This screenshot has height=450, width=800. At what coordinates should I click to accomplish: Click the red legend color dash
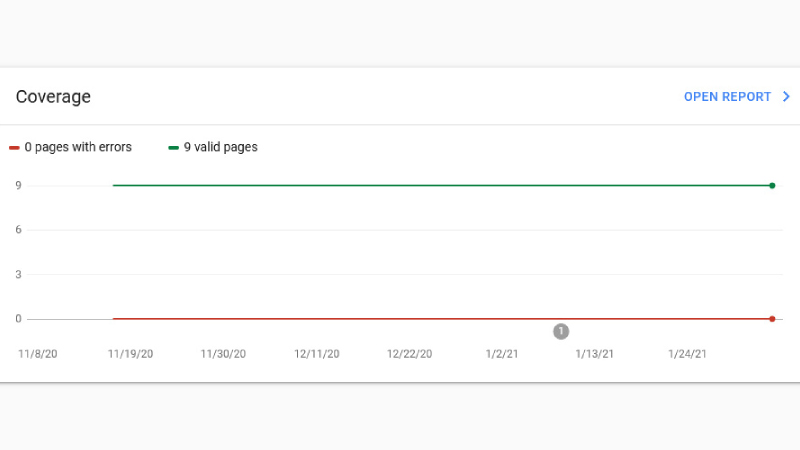14,148
